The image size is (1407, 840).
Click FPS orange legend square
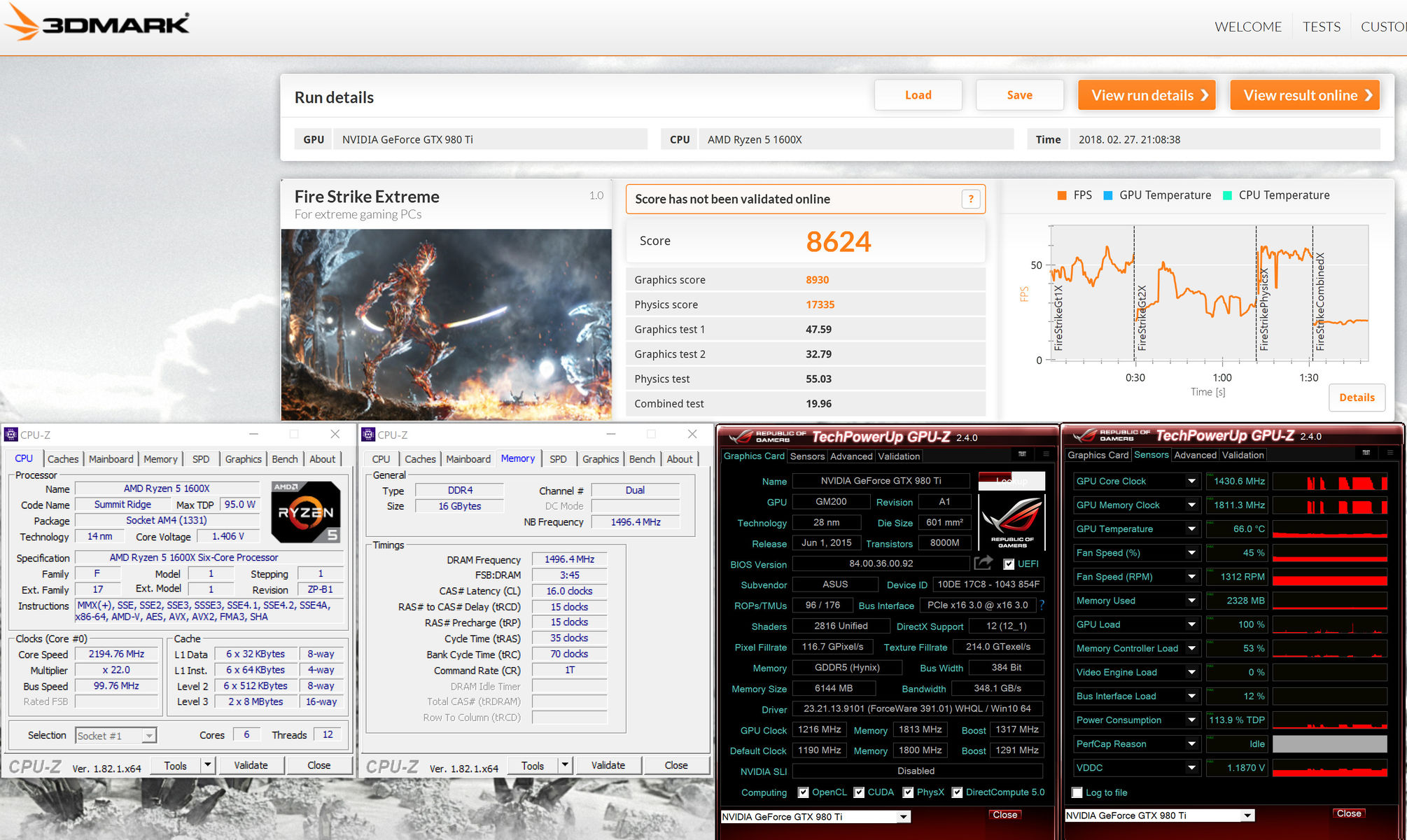click(1062, 195)
